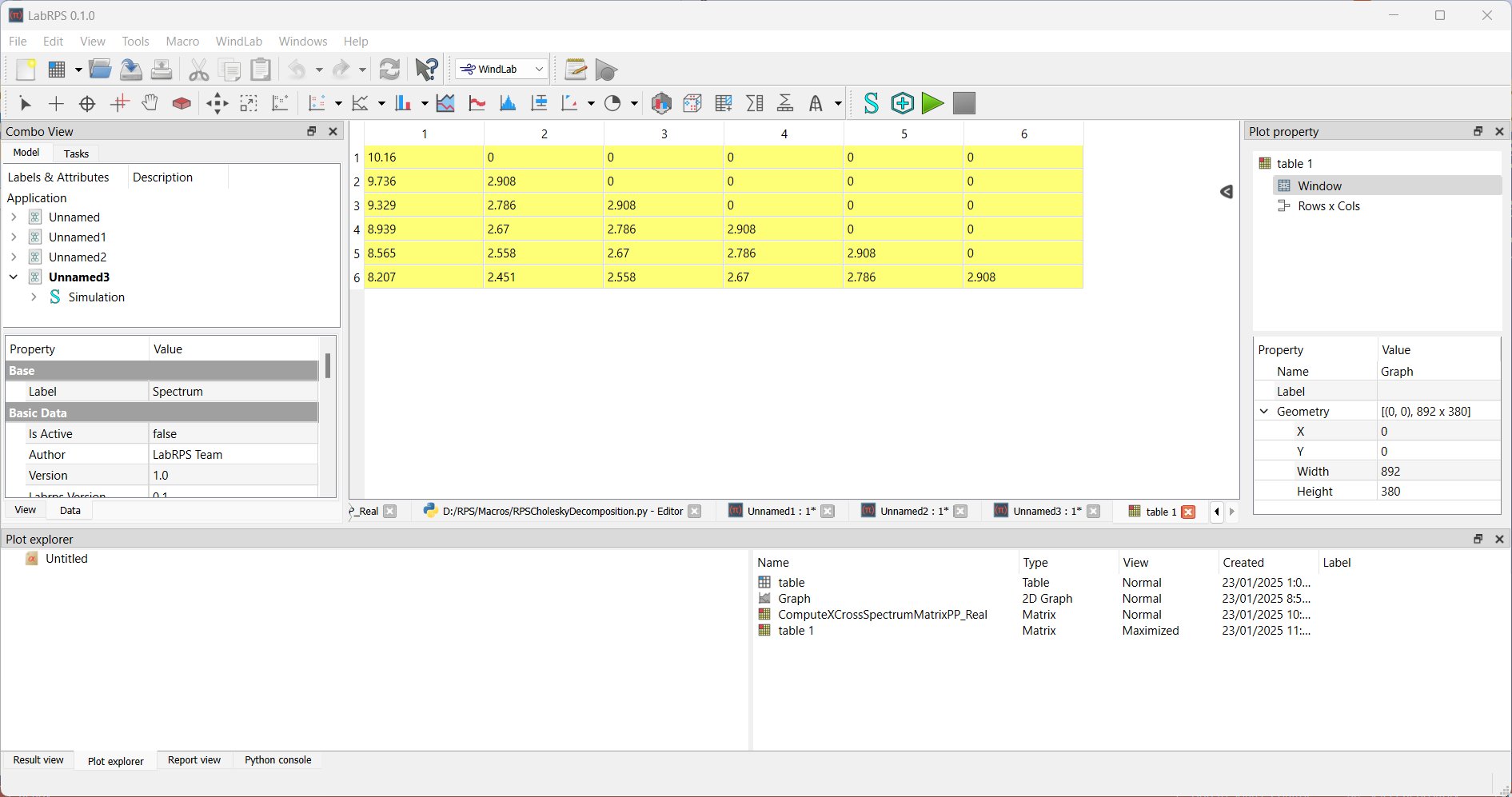The width and height of the screenshot is (1512, 797).
Task: Select the hand pan tool
Action: pos(150,103)
